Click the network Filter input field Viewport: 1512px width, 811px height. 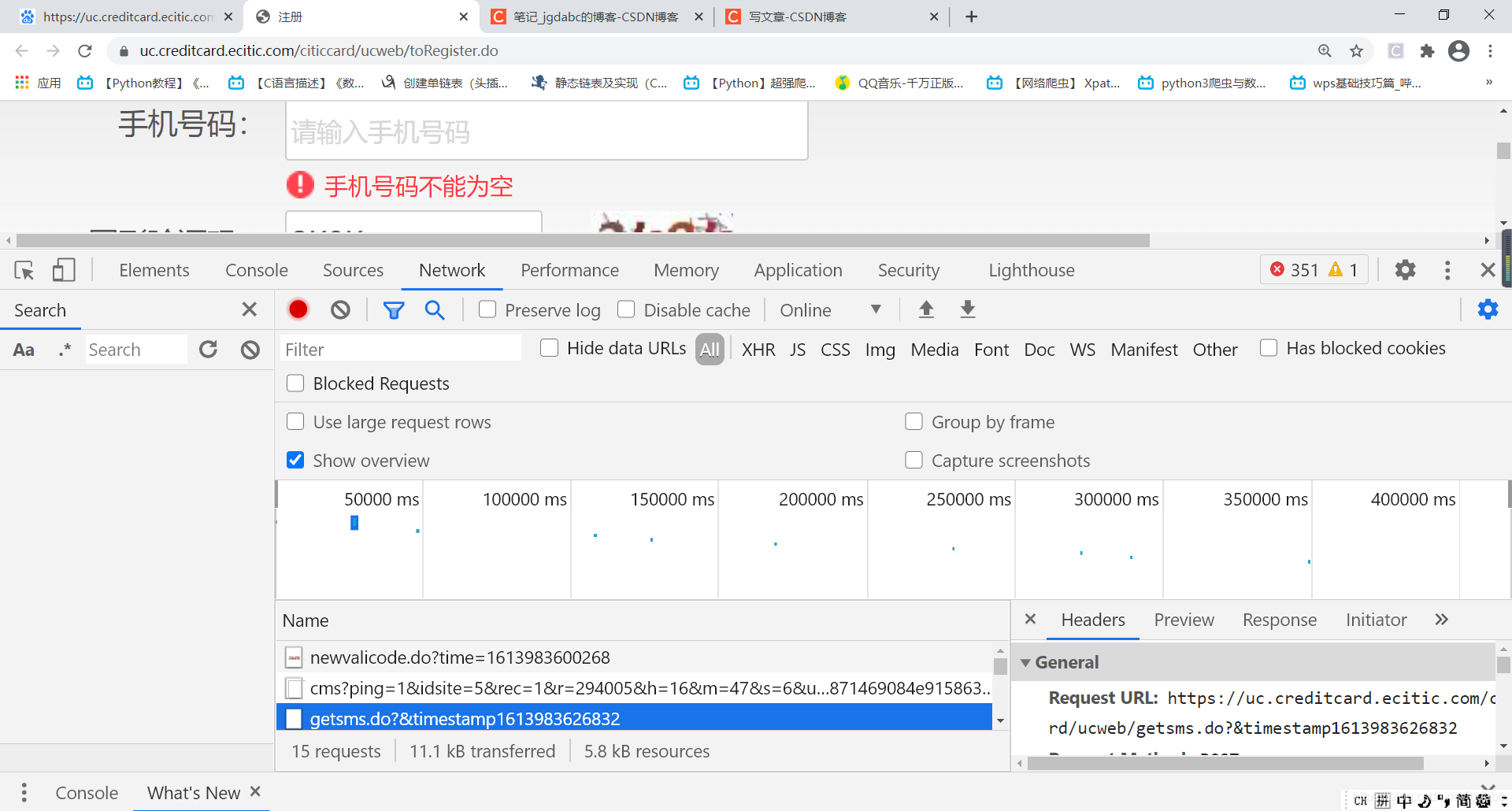(x=400, y=349)
